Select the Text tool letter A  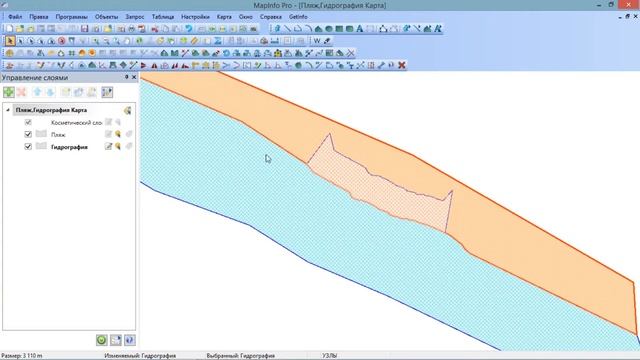click(360, 29)
